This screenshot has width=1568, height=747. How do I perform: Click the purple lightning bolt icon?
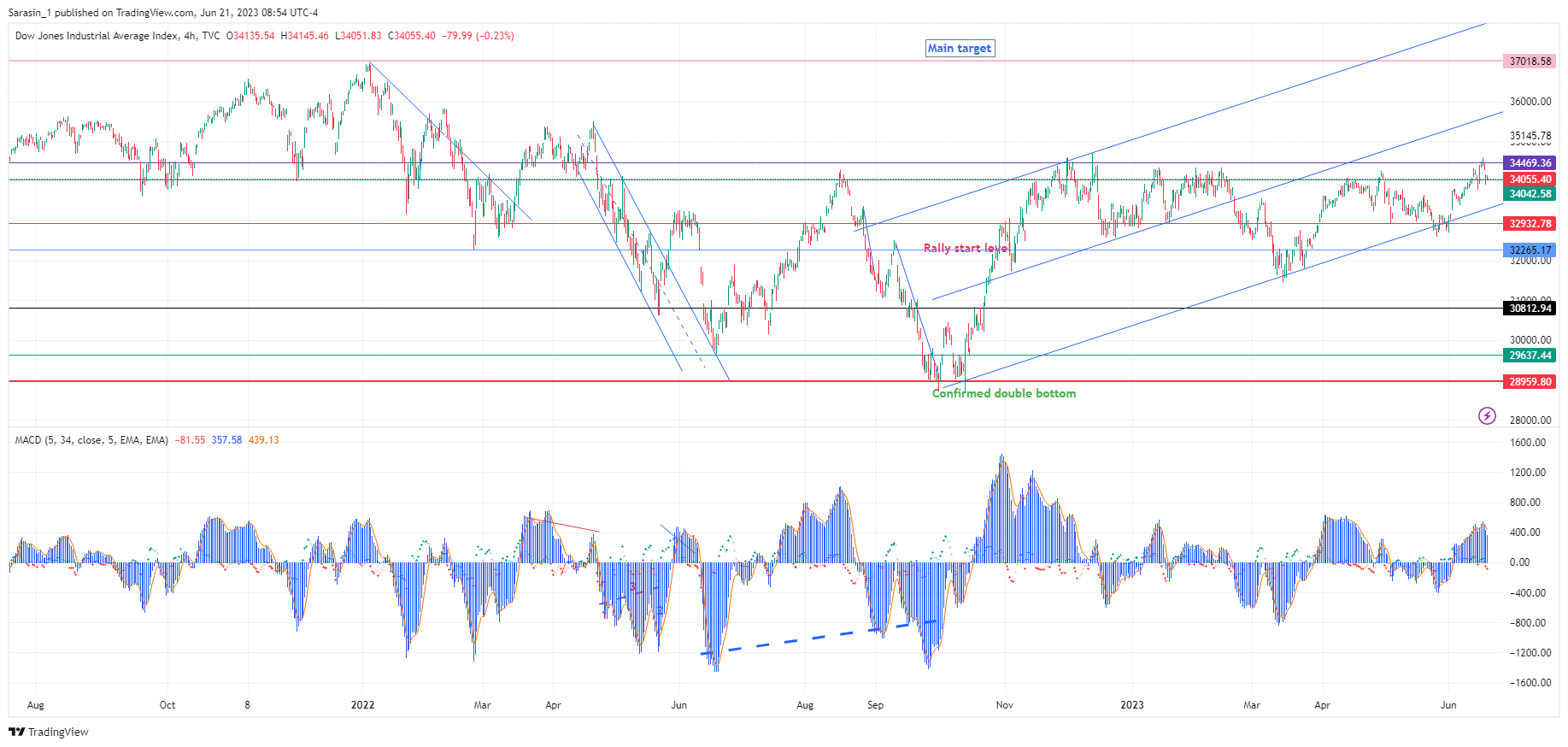click(x=1487, y=416)
